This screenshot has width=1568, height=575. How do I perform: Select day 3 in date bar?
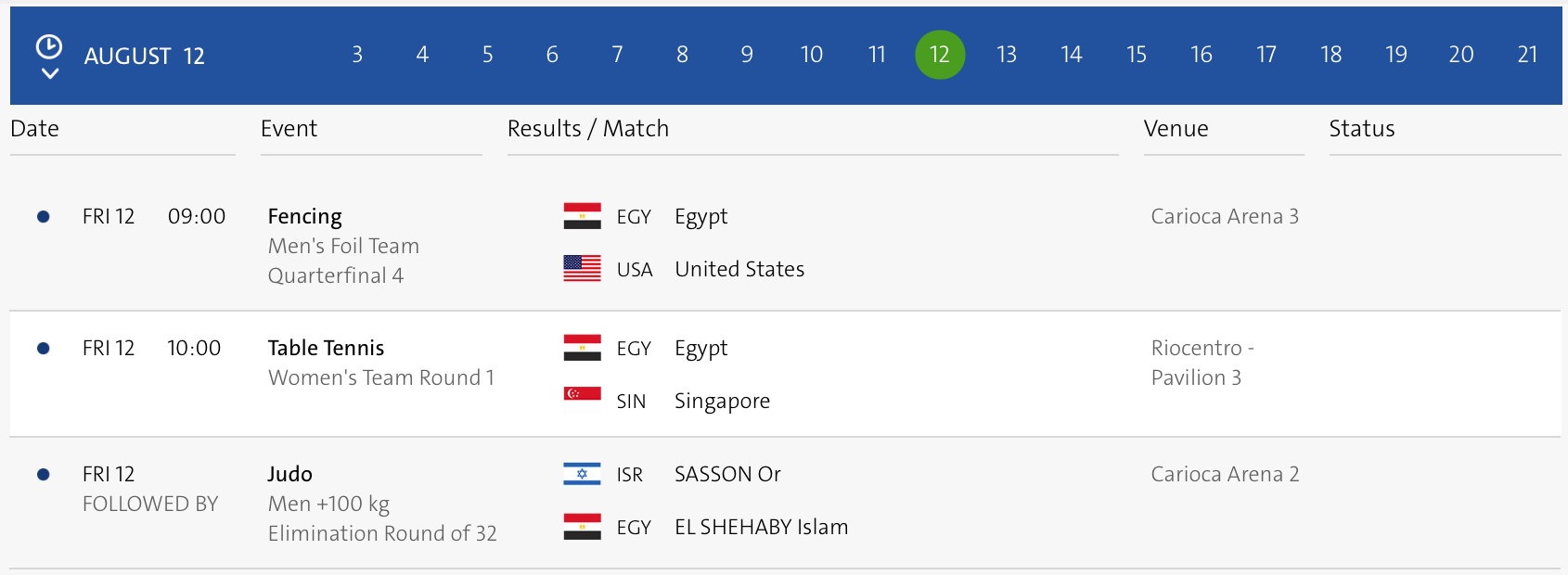pyautogui.click(x=357, y=55)
